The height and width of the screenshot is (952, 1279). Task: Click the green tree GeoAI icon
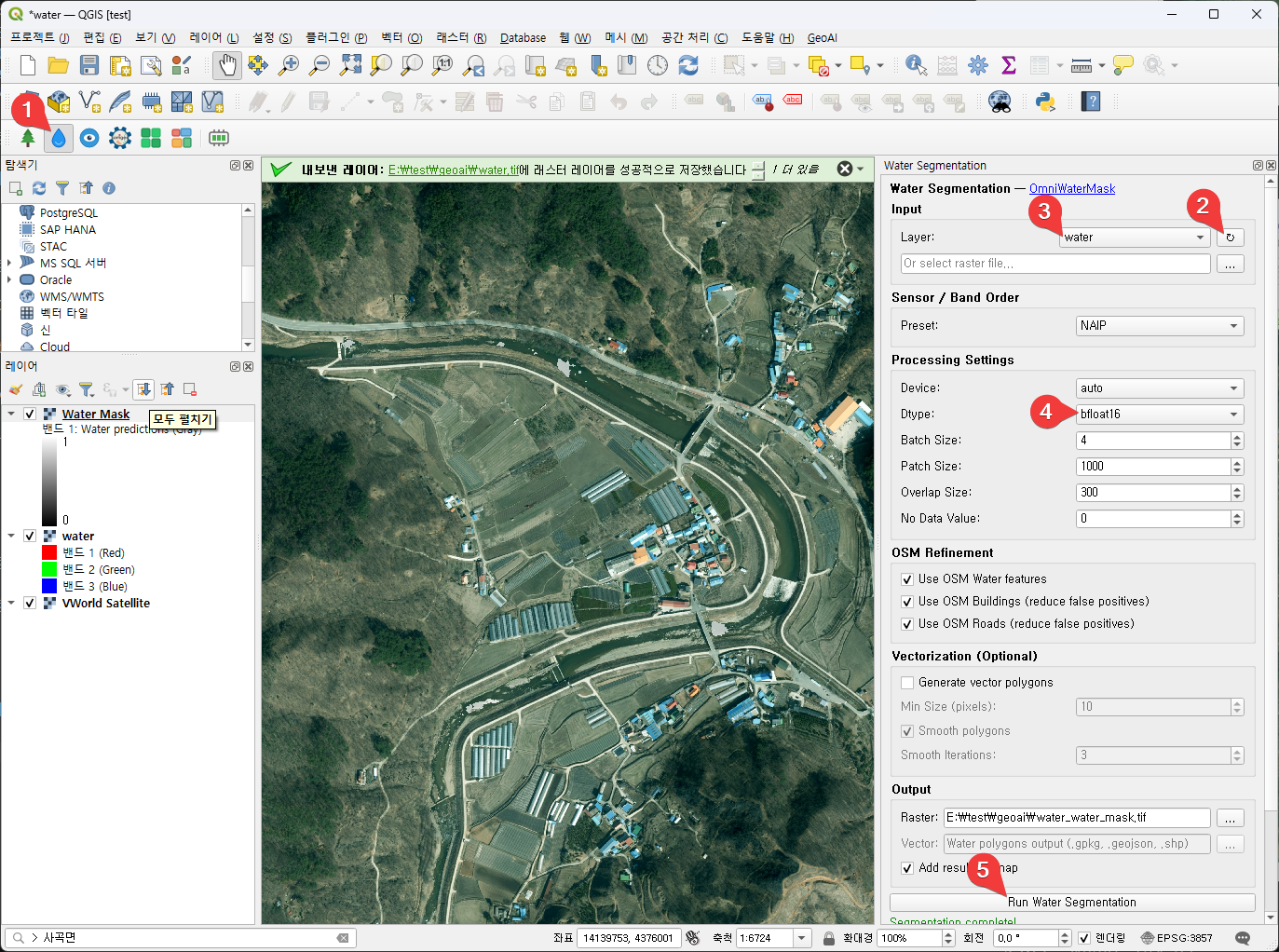(x=28, y=139)
